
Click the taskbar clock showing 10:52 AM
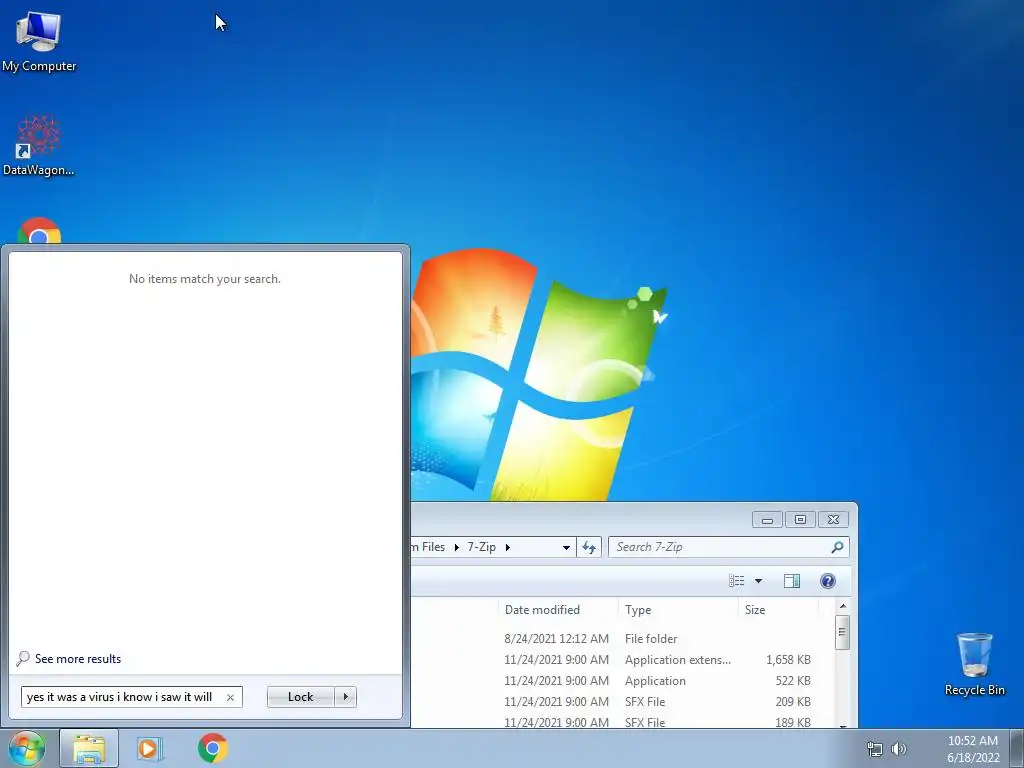pyautogui.click(x=973, y=748)
